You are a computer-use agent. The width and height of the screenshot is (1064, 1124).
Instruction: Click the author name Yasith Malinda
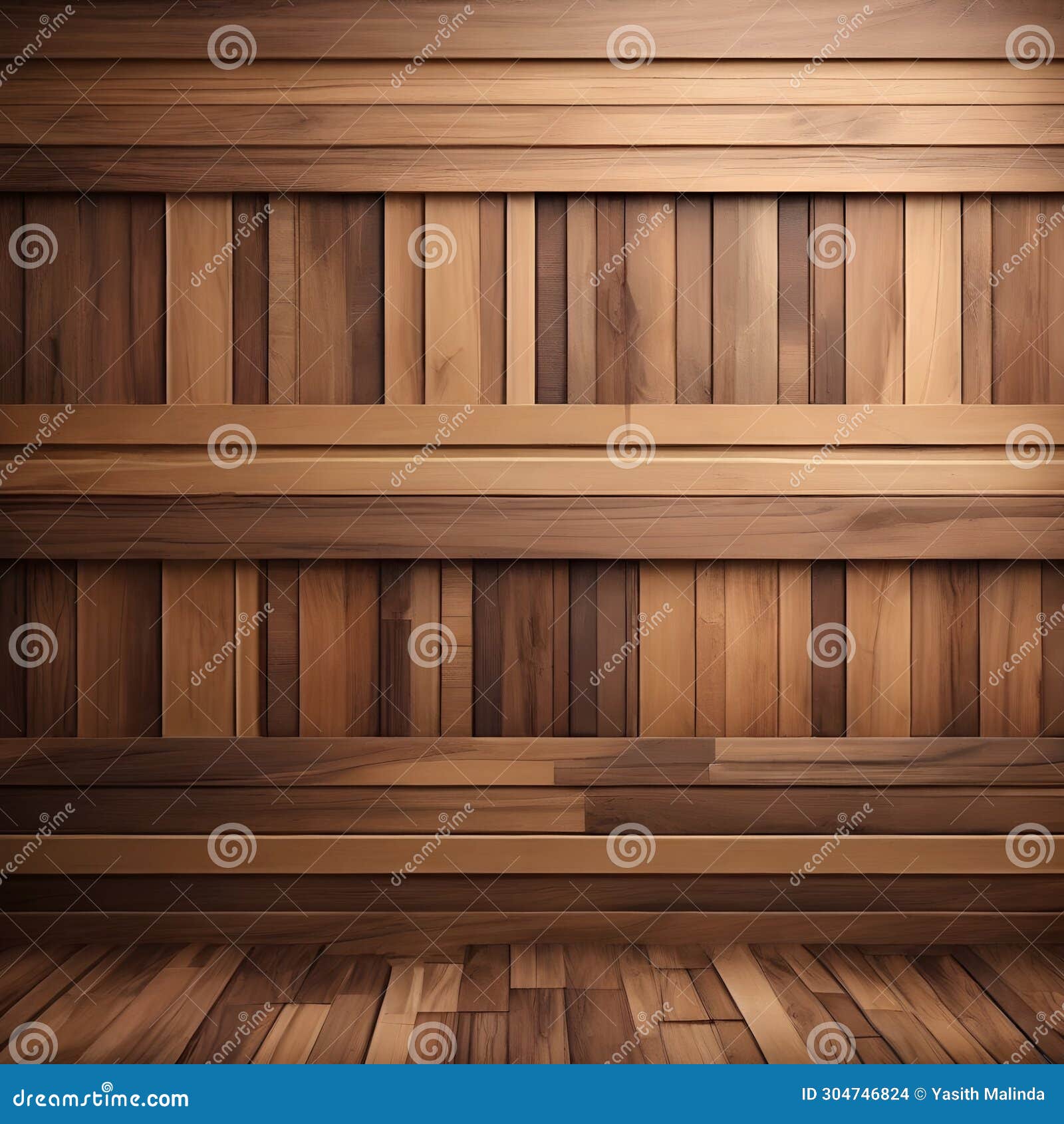(988, 1094)
